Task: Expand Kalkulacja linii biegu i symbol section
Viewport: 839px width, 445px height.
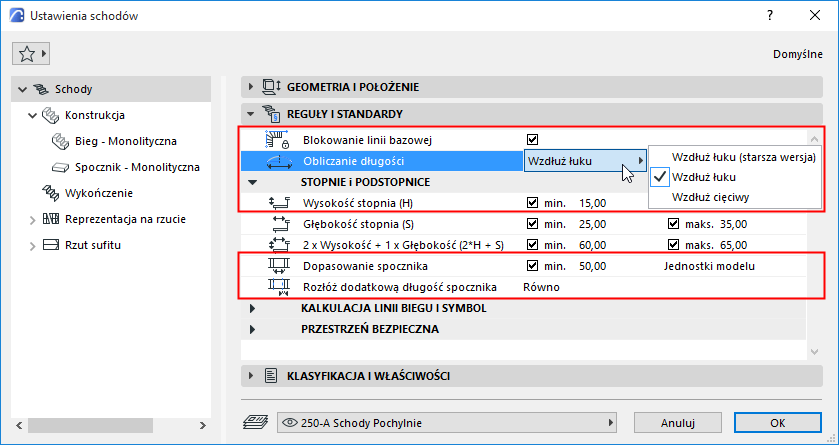Action: 253,309
